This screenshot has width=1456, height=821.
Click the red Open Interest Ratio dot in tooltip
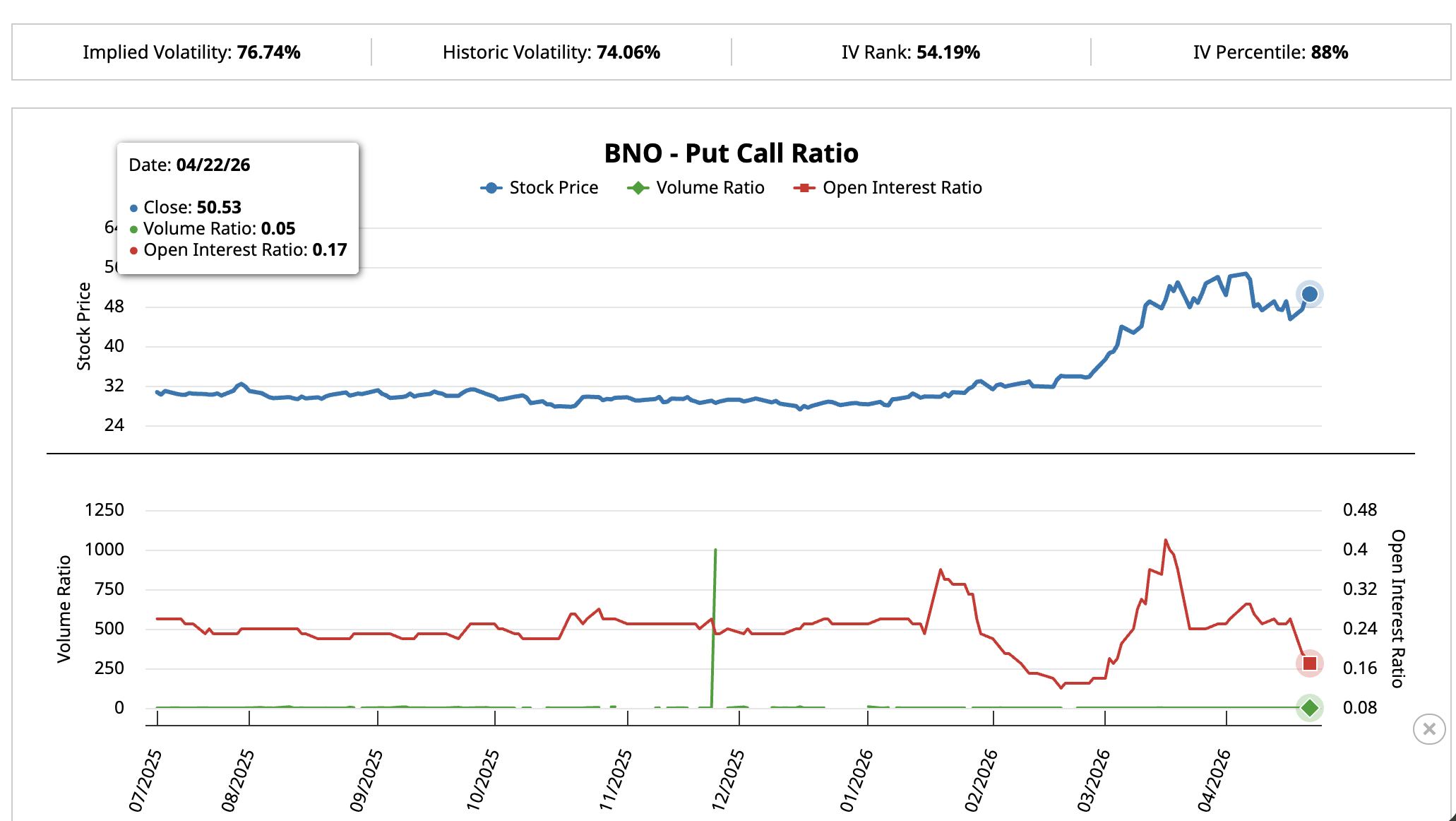point(134,250)
